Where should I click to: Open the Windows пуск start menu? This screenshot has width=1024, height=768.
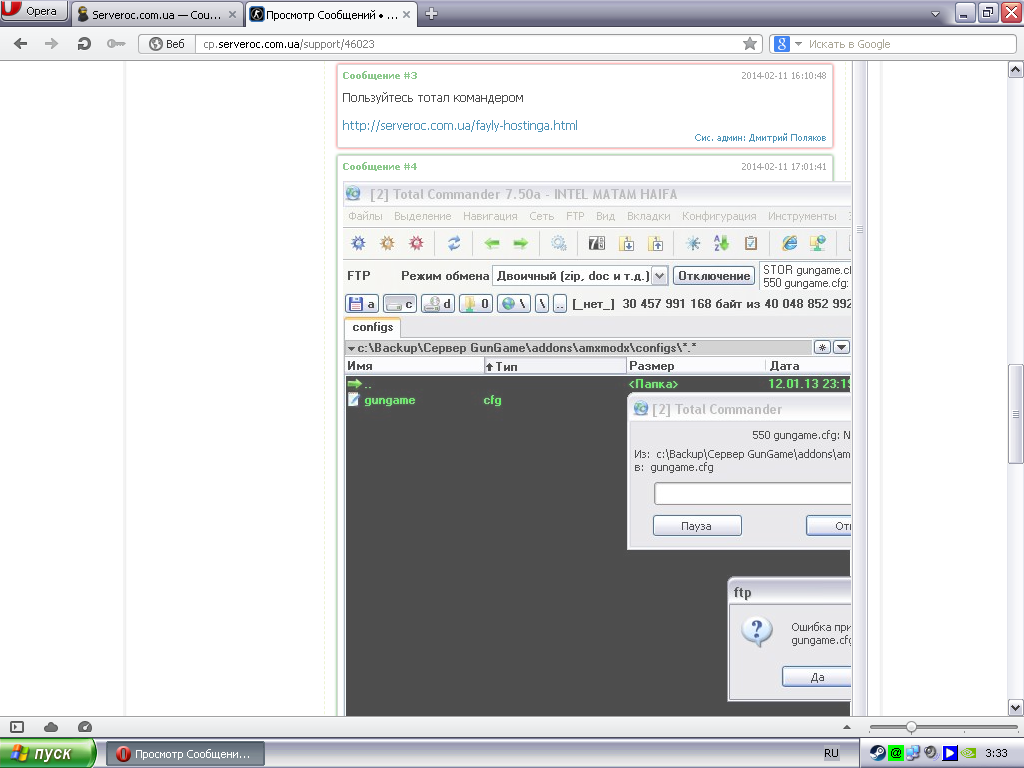pos(48,753)
